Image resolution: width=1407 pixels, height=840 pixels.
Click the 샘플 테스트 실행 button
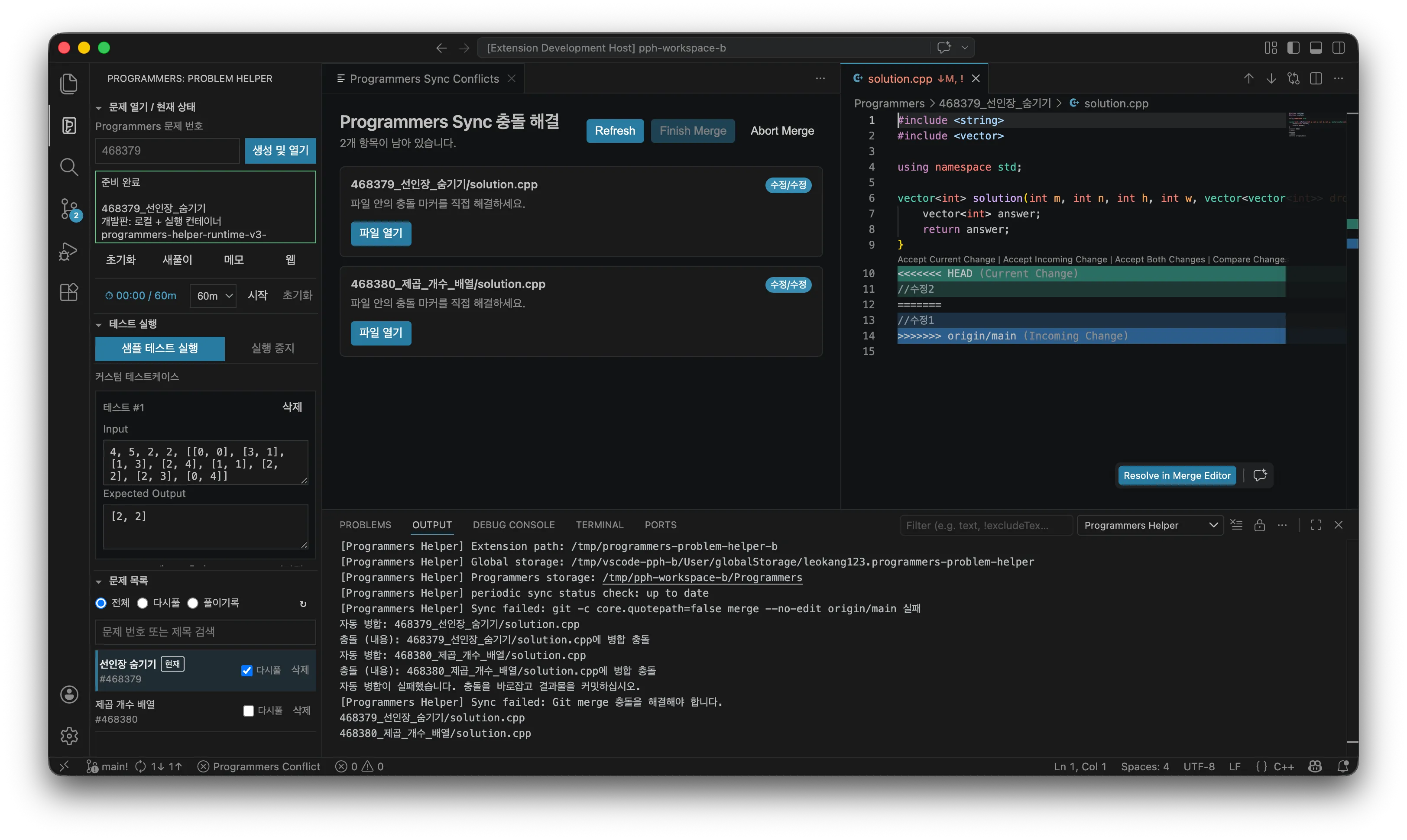coord(160,348)
